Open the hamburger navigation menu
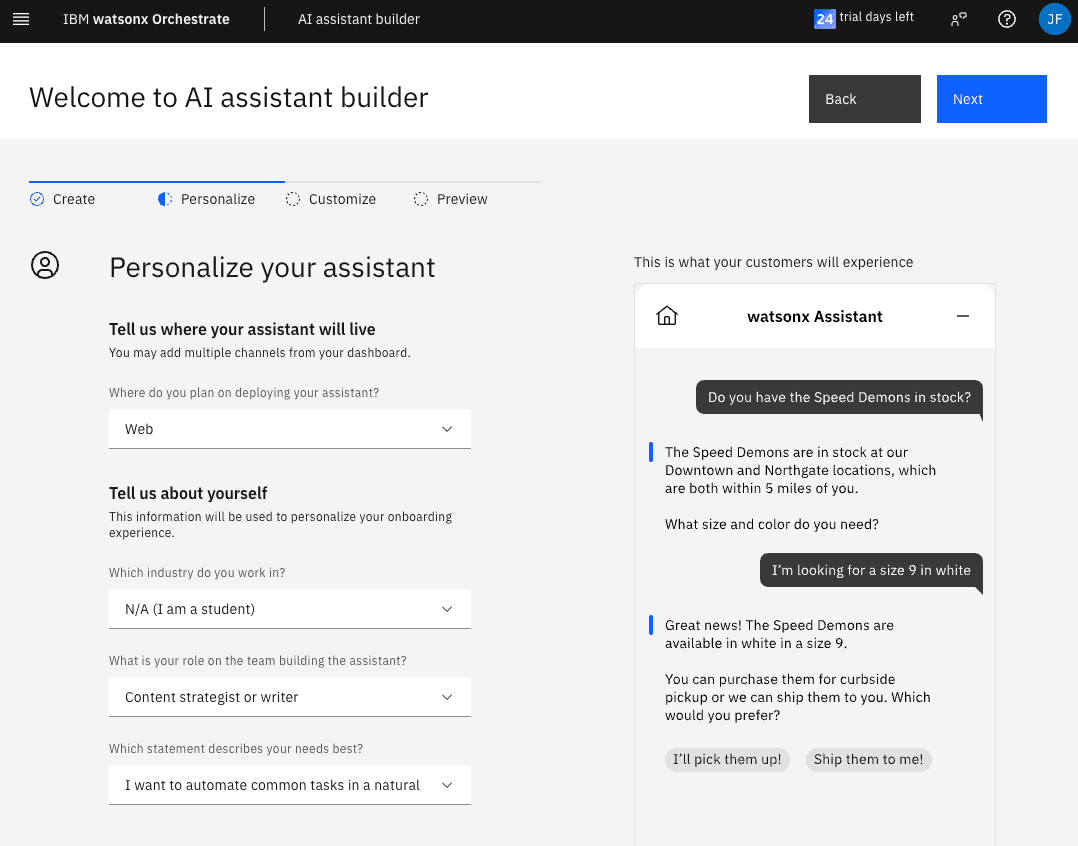The image size is (1078, 846). (x=21, y=19)
